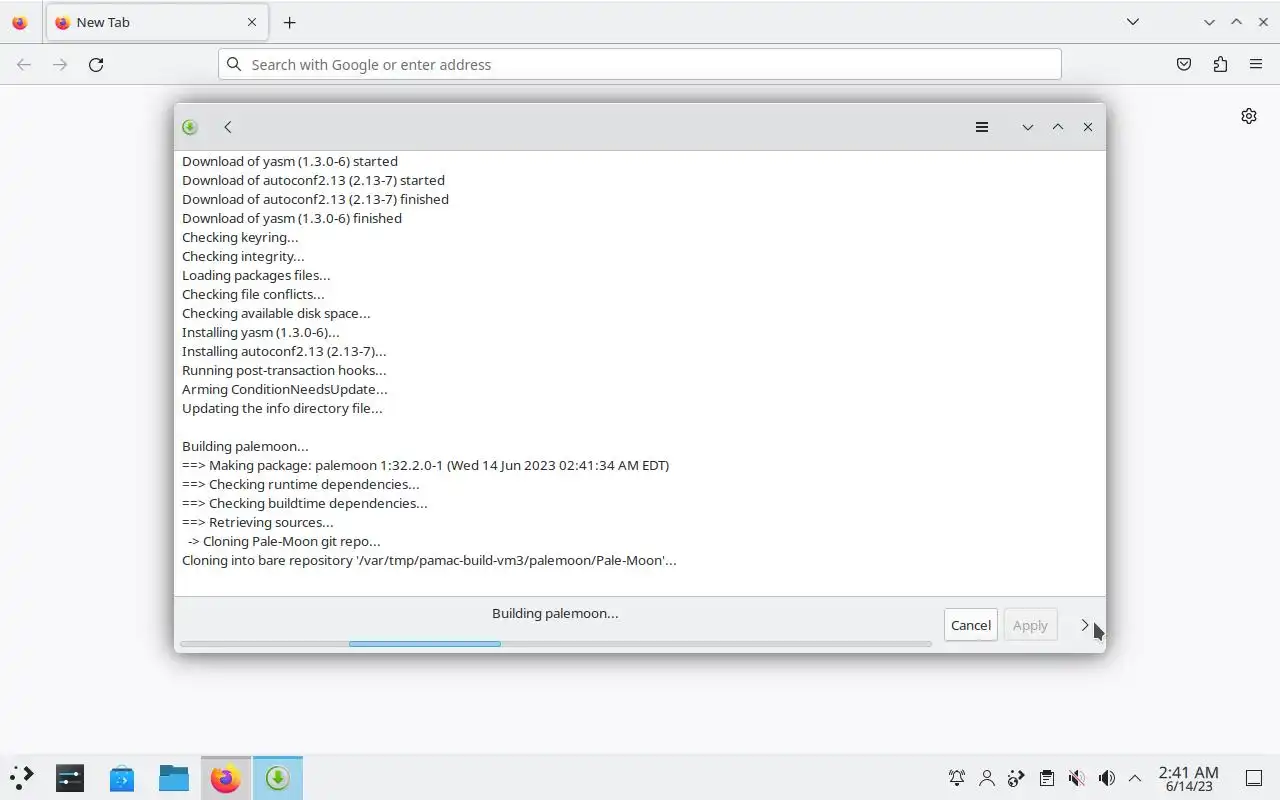Save to Pocket icon in Firefox toolbar
This screenshot has height=800, width=1280.
point(1184,64)
